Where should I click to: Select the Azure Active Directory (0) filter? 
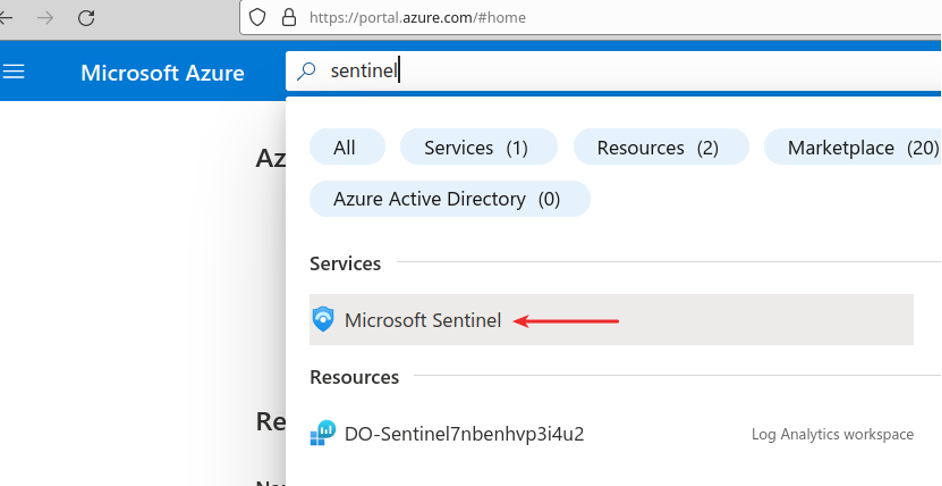tap(447, 199)
